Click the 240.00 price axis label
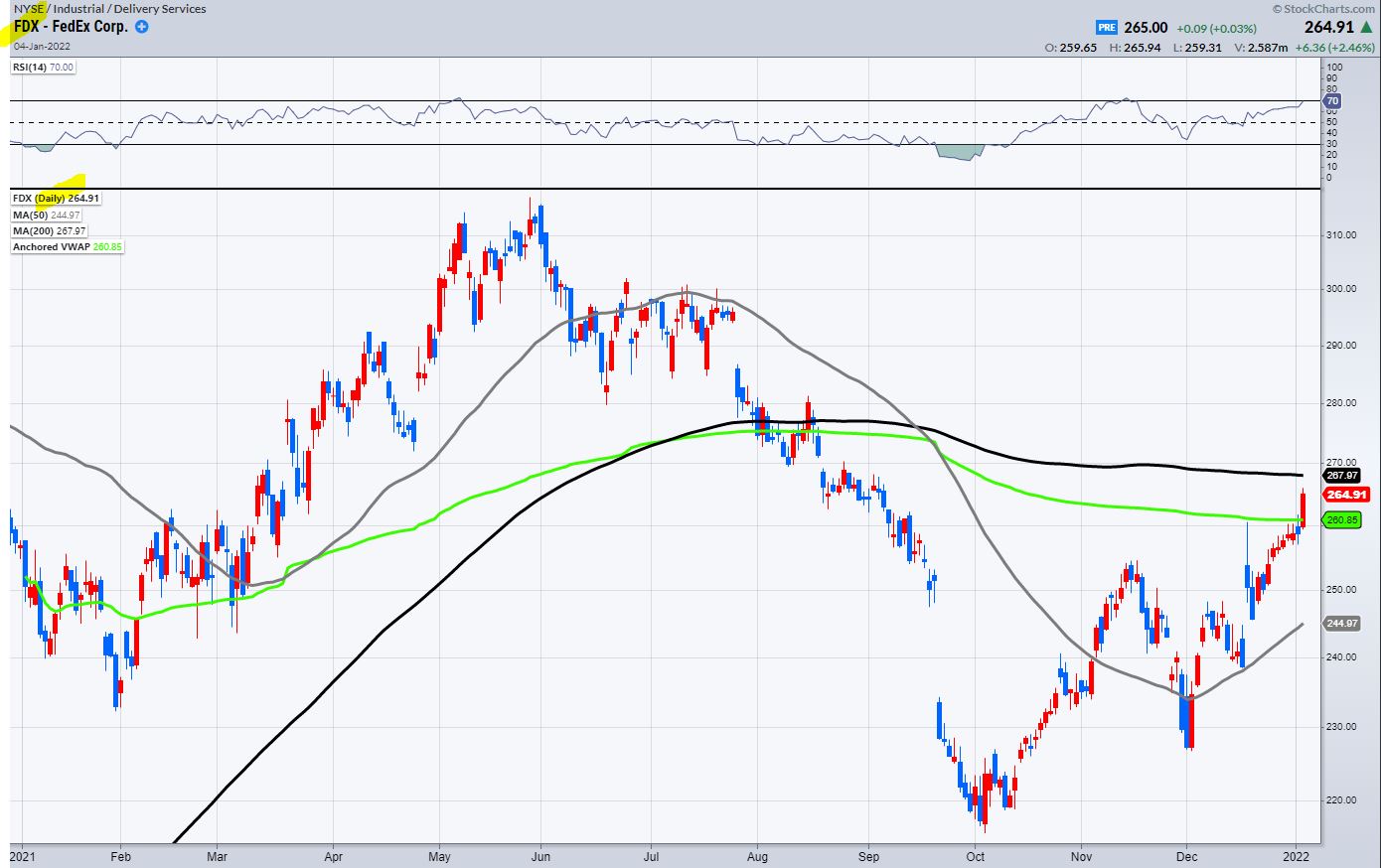 click(1342, 657)
